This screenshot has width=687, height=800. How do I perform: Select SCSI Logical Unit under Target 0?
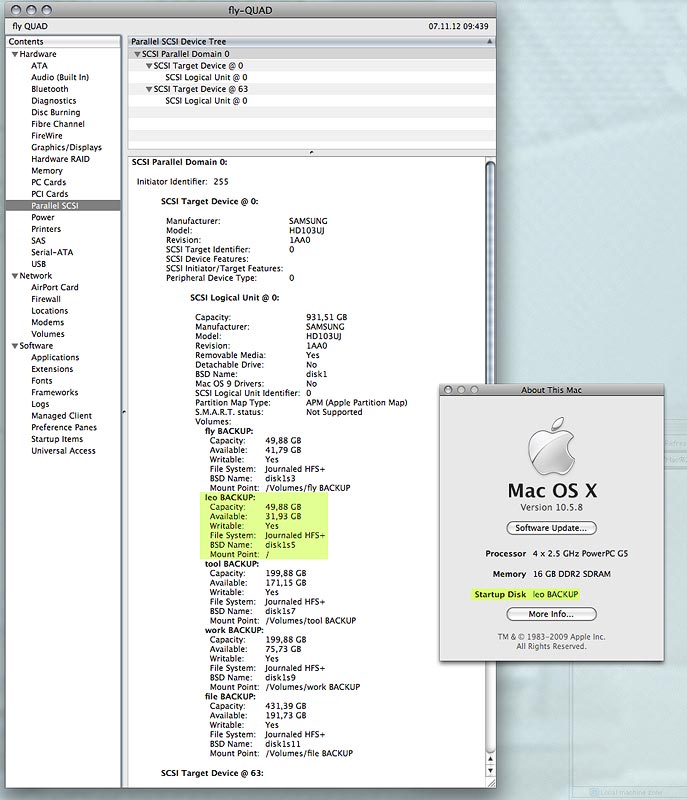pyautogui.click(x=206, y=78)
